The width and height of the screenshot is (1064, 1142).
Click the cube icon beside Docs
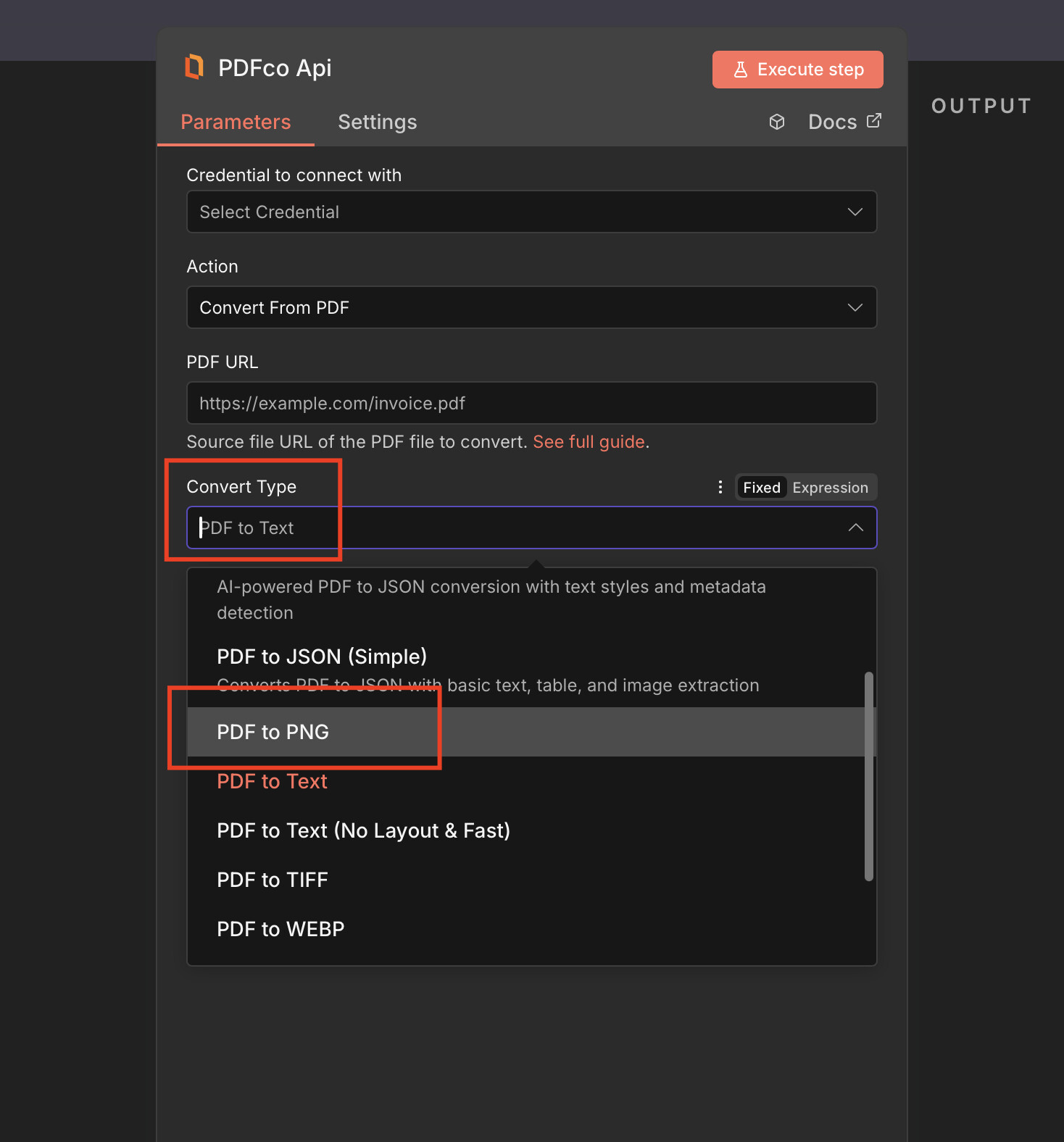click(777, 122)
